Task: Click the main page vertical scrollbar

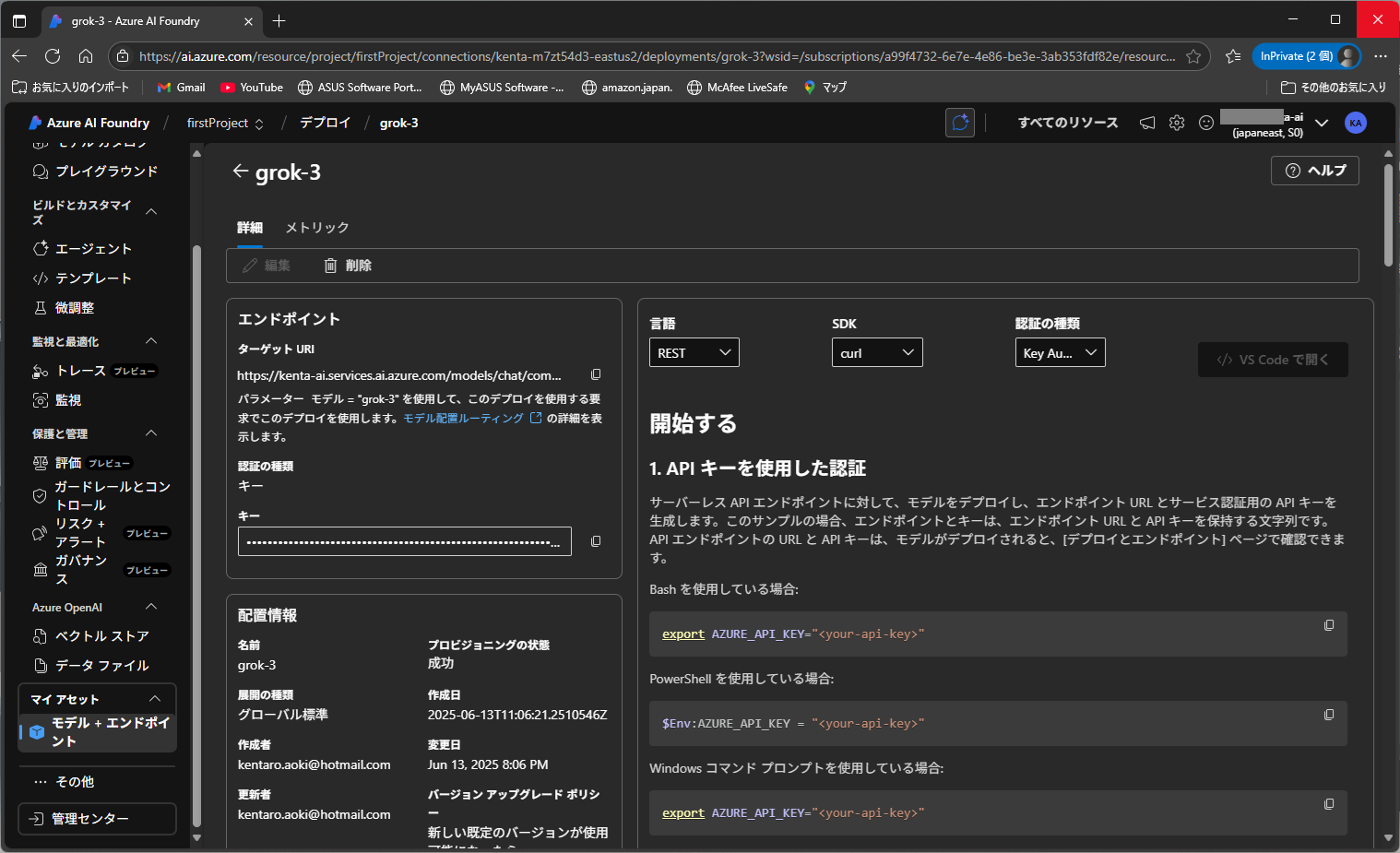Action: [1388, 217]
